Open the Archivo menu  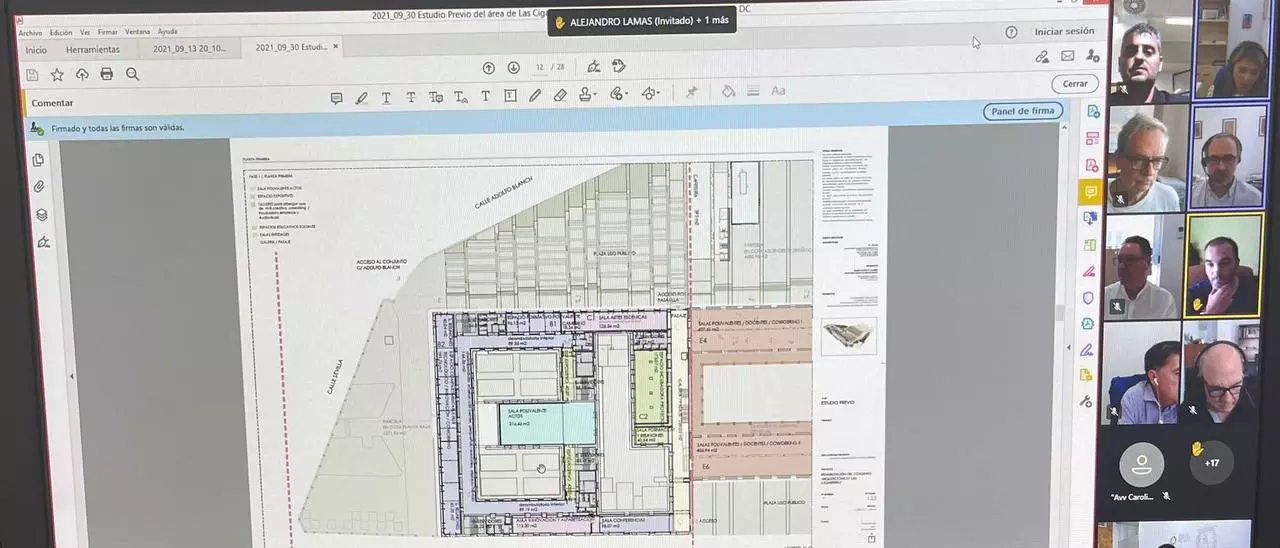coord(30,32)
